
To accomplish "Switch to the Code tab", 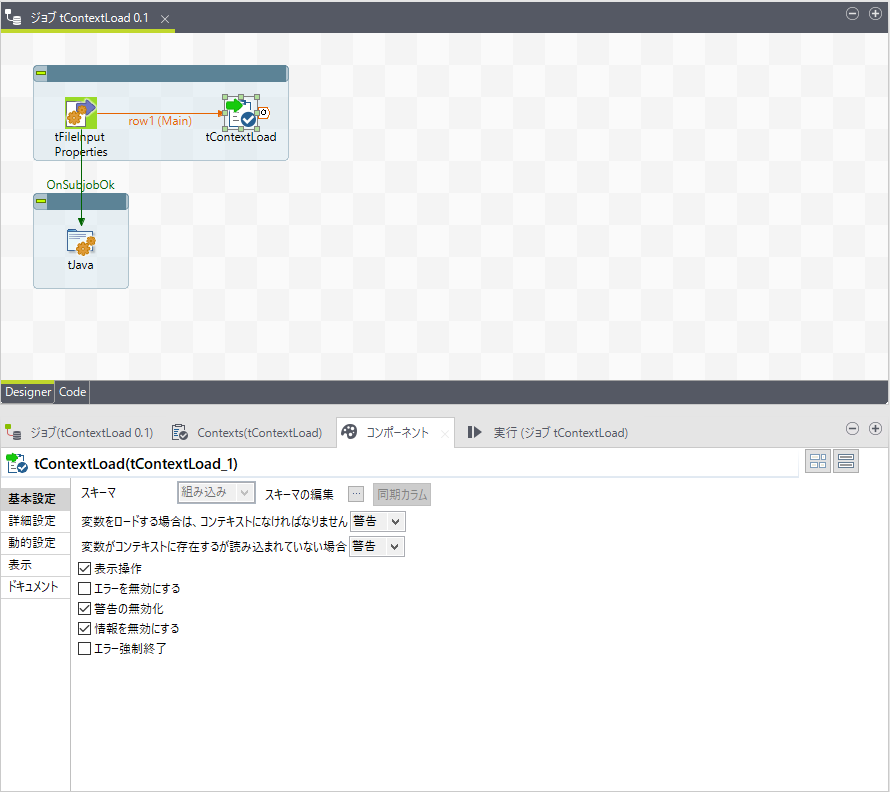I will click(x=71, y=392).
